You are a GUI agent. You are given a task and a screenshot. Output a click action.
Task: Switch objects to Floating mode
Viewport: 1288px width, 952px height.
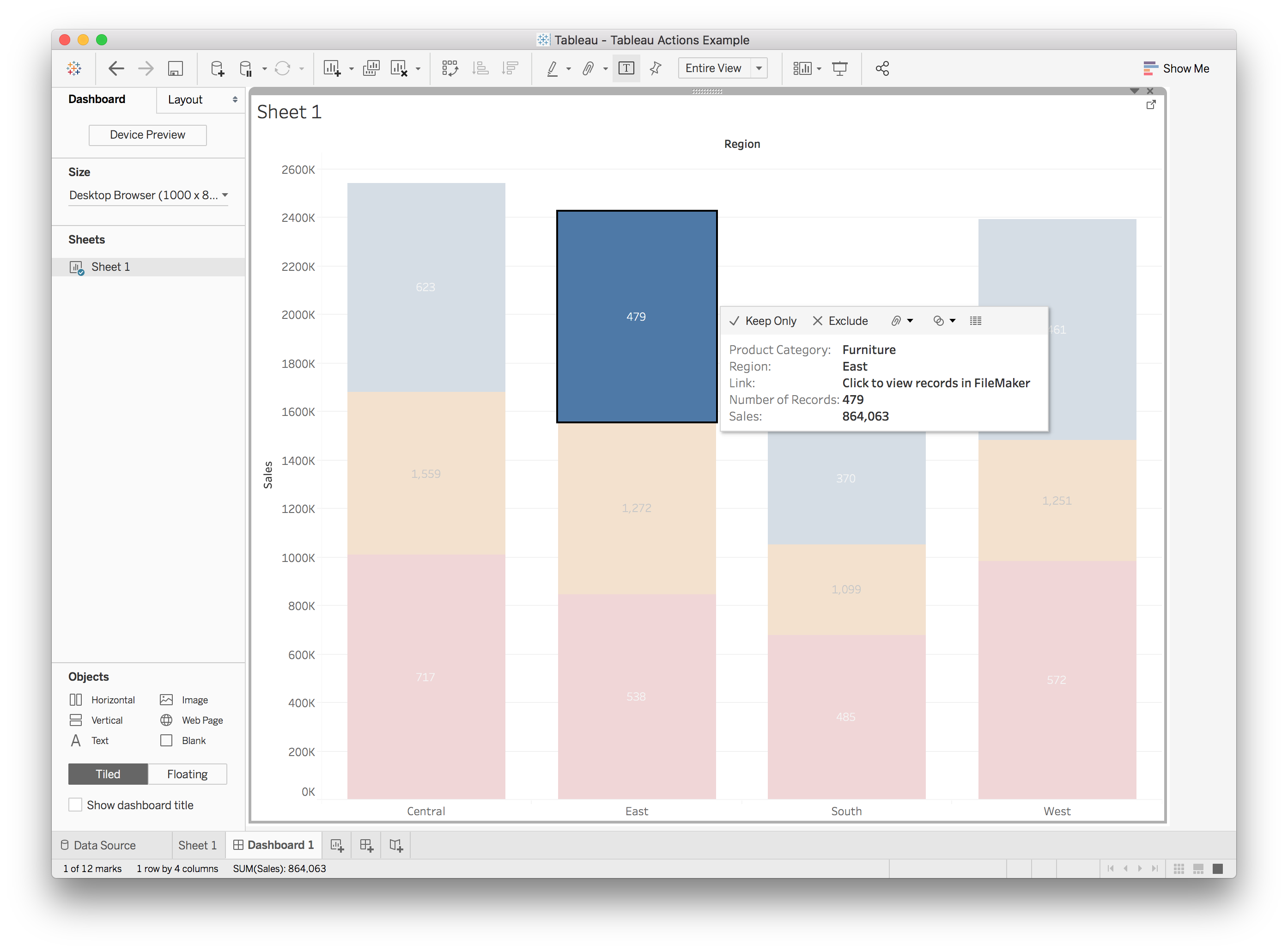point(187,774)
